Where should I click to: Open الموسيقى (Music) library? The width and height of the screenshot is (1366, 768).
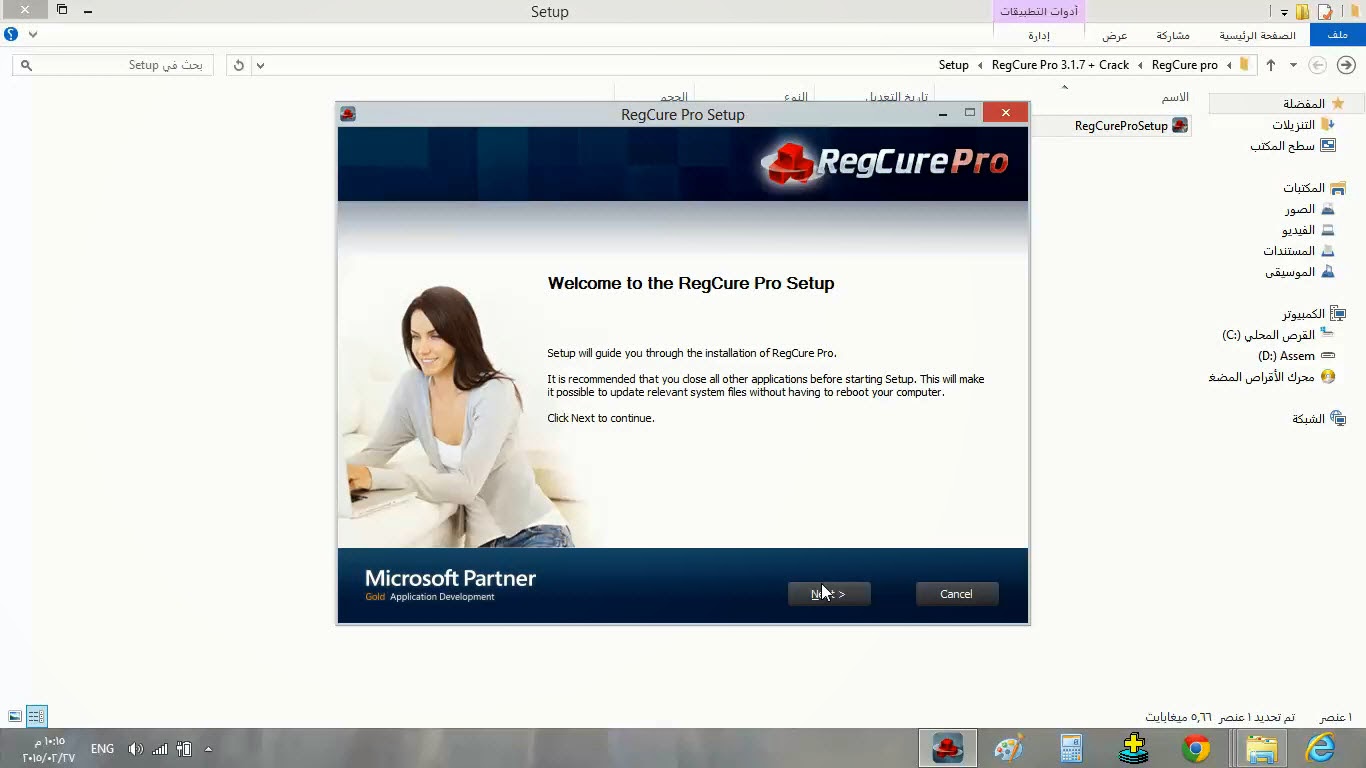tap(1290, 272)
